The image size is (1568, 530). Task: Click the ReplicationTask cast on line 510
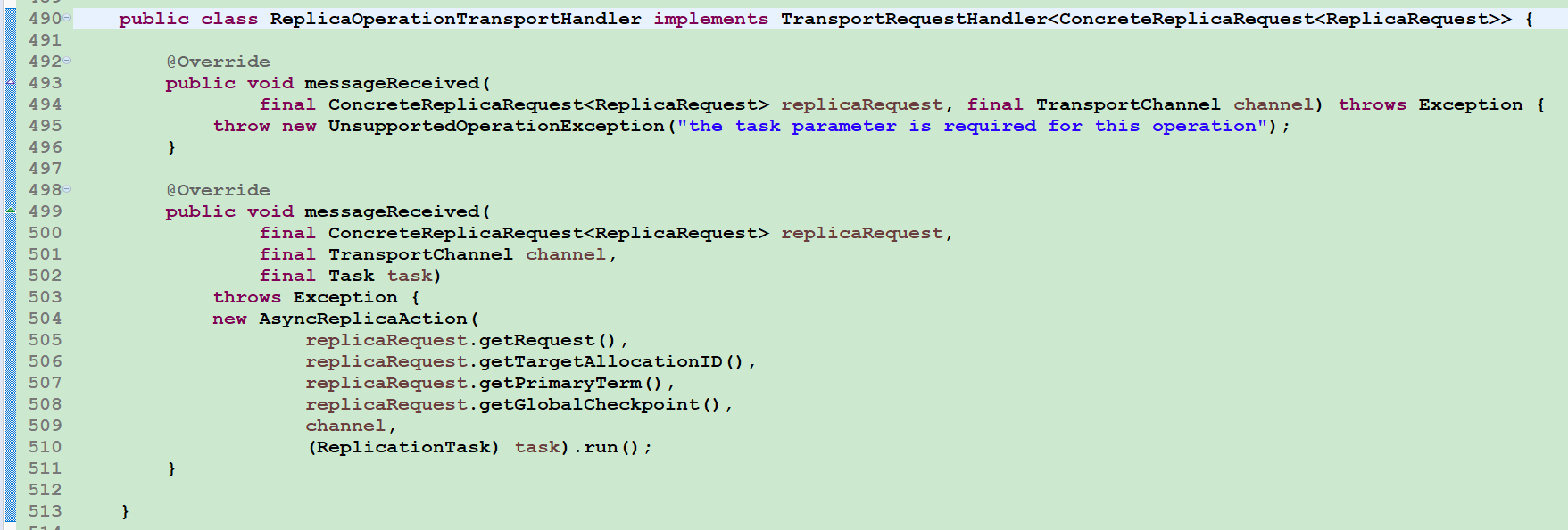(403, 447)
